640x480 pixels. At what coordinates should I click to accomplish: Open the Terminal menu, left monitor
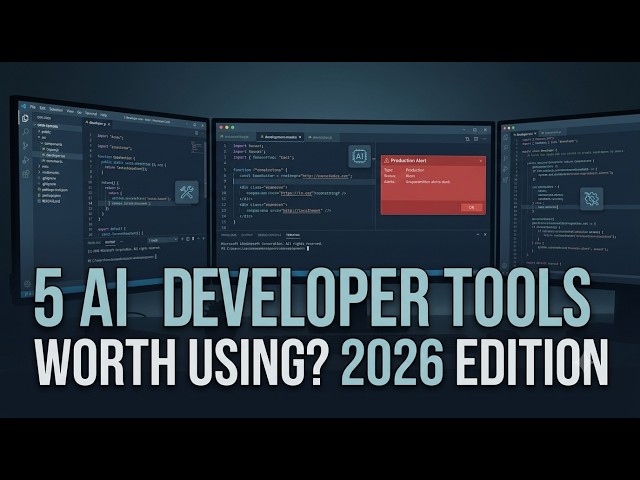[91, 113]
